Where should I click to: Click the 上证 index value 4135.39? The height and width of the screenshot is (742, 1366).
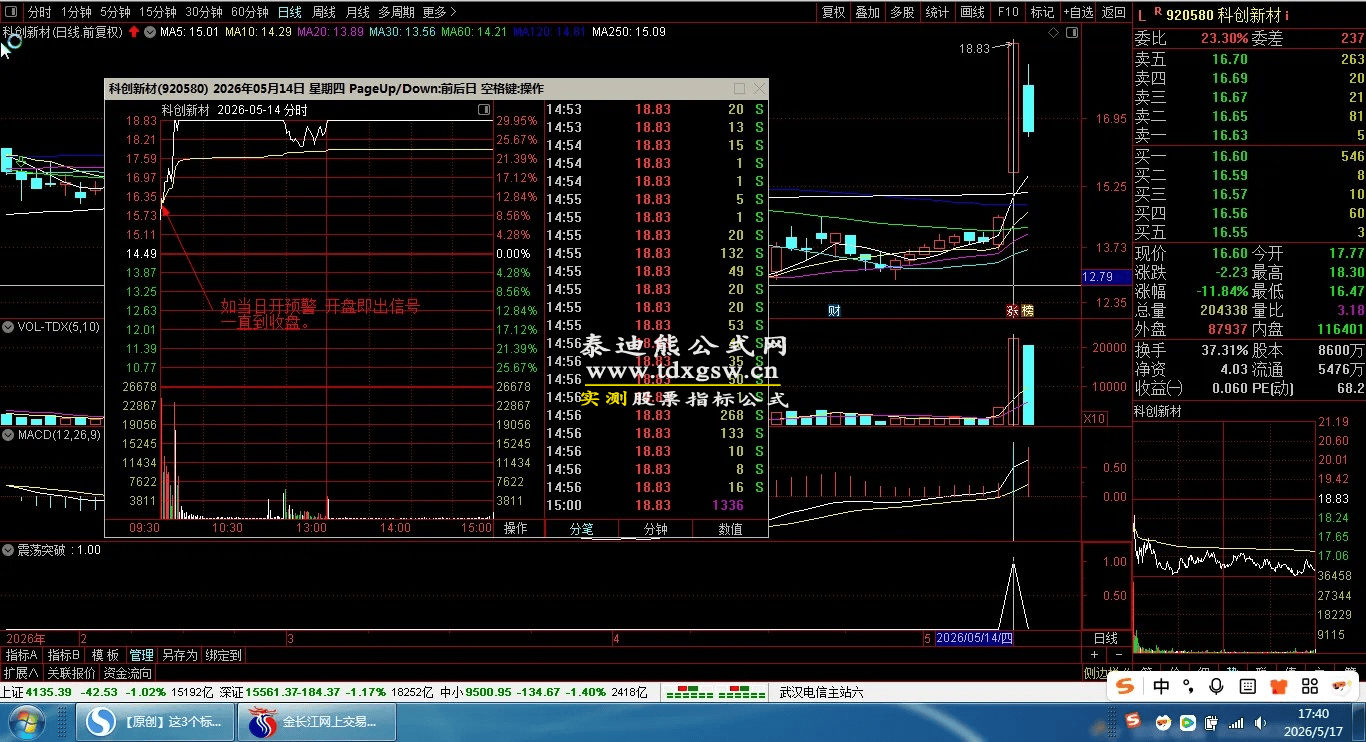point(48,692)
